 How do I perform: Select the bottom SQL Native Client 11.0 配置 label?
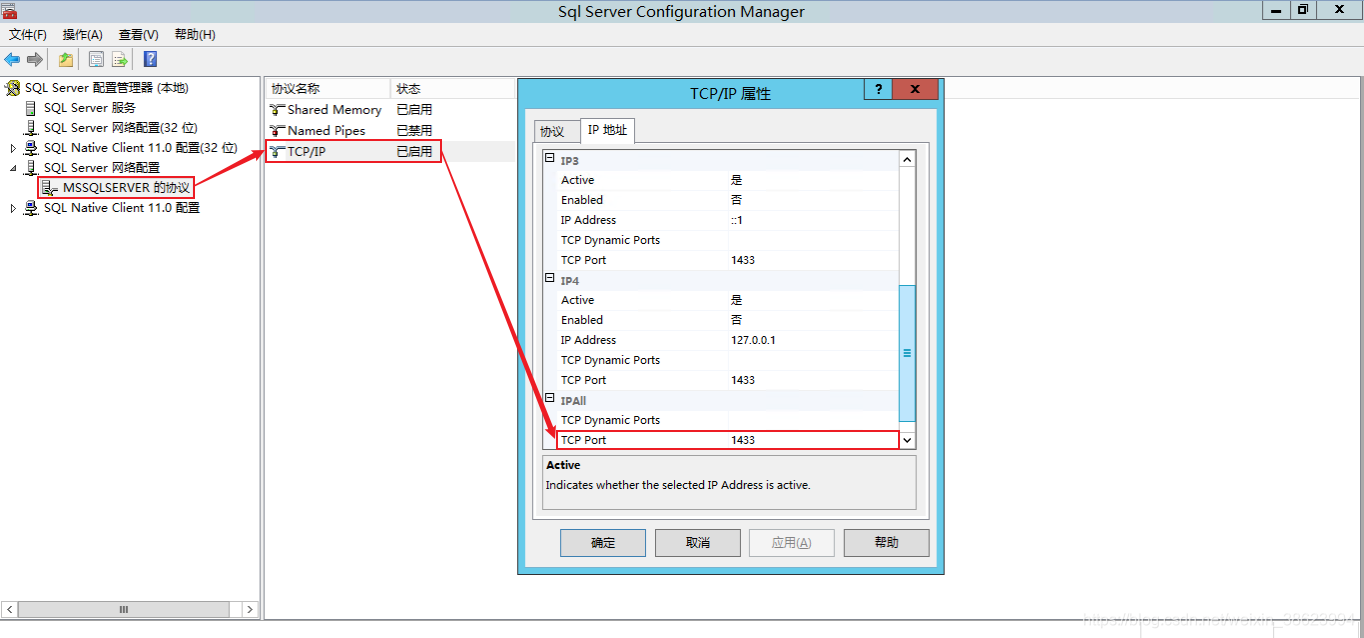point(121,208)
